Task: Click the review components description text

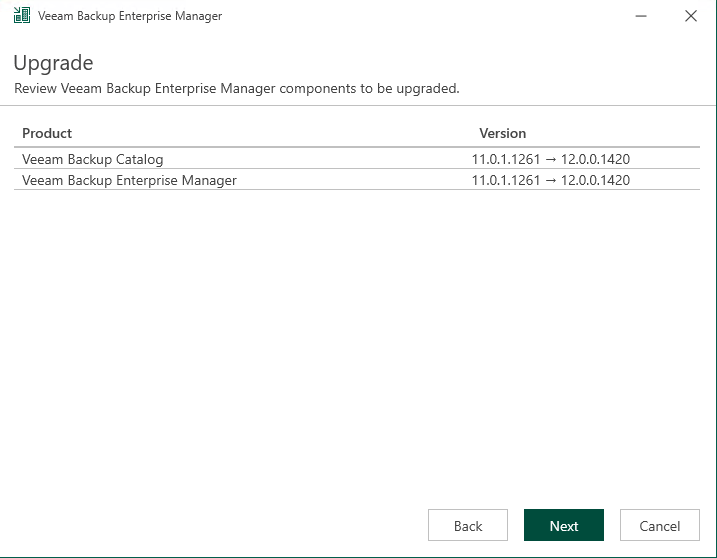Action: click(x=237, y=88)
